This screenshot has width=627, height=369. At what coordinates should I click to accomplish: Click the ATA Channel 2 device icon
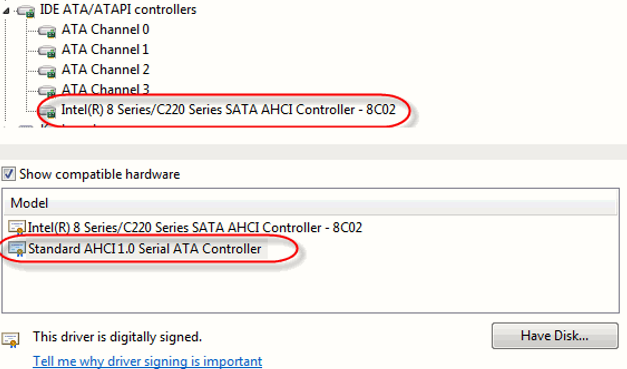click(x=47, y=71)
